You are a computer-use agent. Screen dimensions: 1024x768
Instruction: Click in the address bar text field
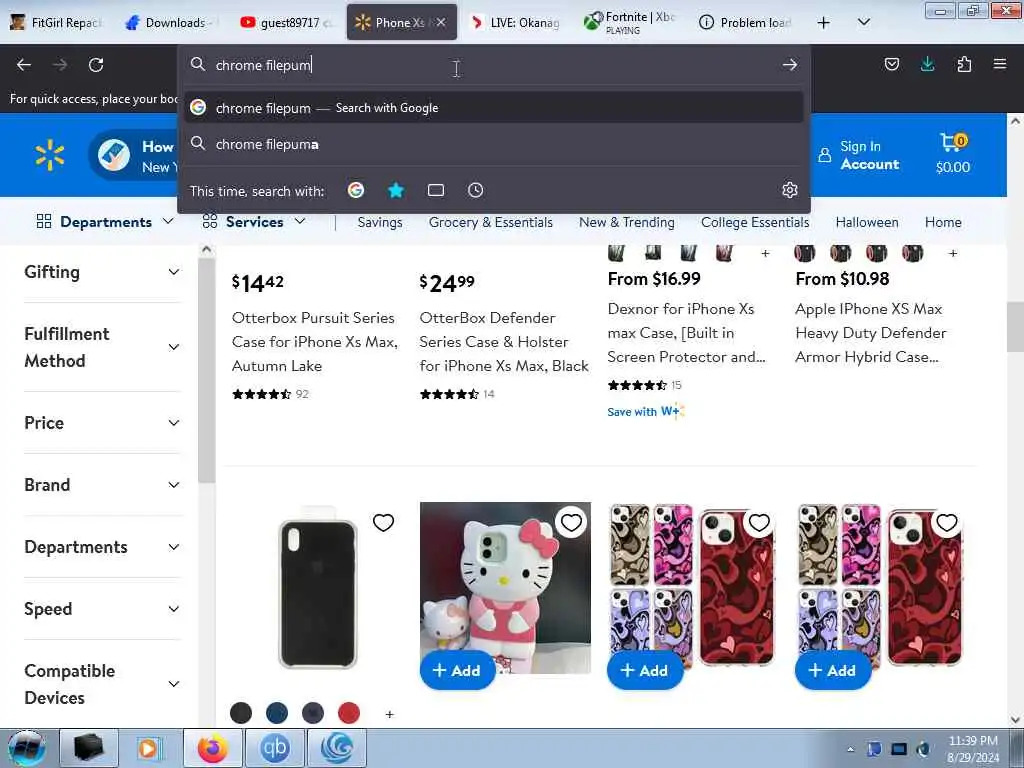tap(494, 65)
